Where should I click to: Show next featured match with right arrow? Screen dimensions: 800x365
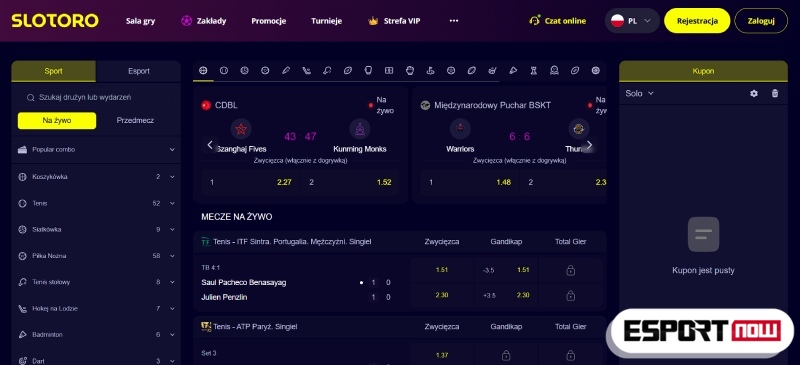[x=589, y=144]
